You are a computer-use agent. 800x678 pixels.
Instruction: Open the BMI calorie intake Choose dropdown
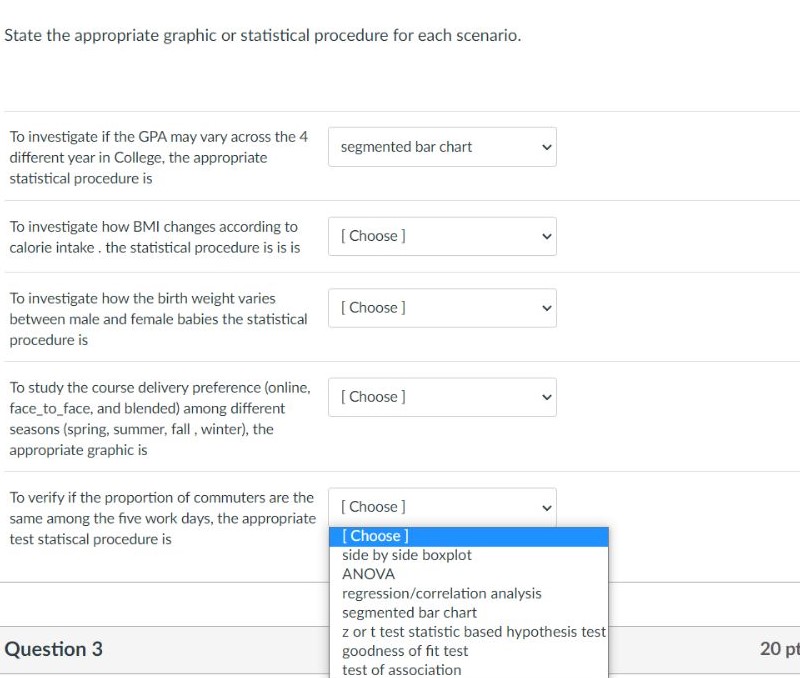pyautogui.click(x=442, y=236)
